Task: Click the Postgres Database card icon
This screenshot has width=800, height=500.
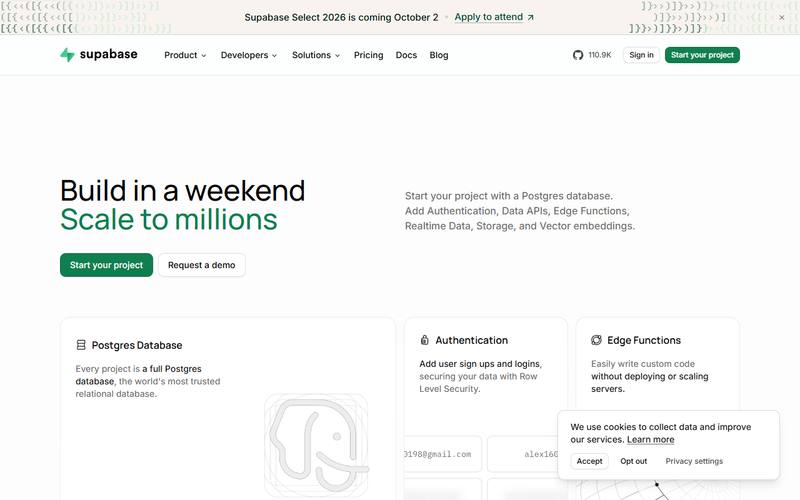Action: coord(81,345)
